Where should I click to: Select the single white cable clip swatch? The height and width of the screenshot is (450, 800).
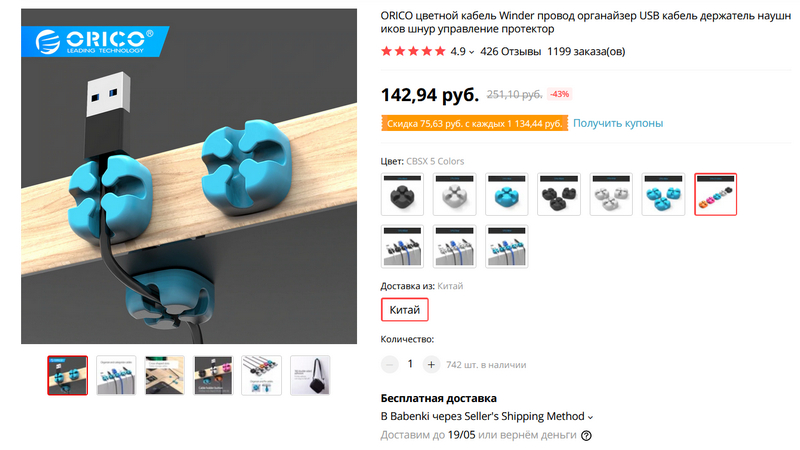(454, 194)
